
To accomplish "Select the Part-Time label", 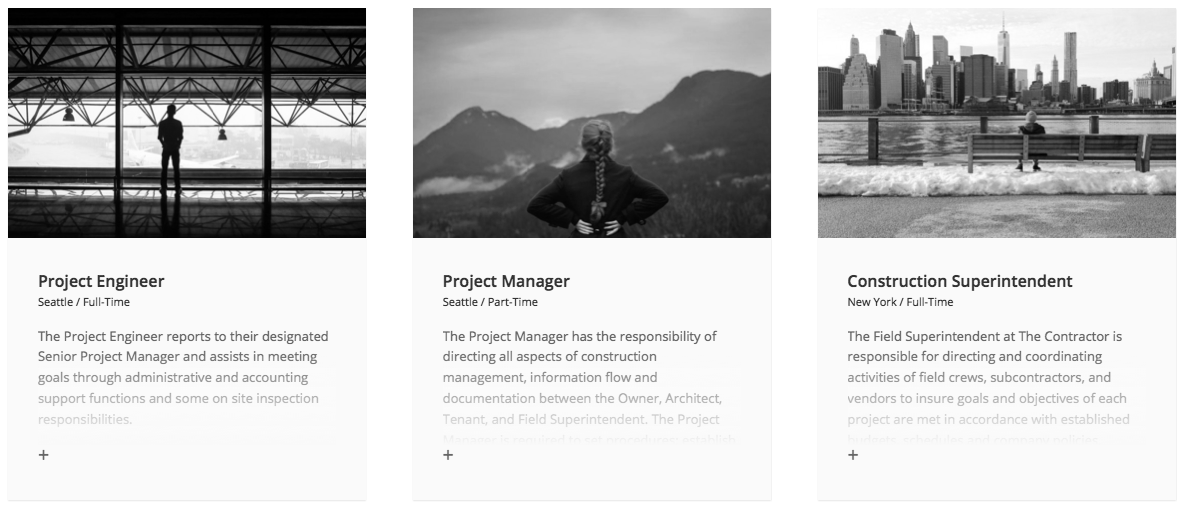I will (x=512, y=302).
